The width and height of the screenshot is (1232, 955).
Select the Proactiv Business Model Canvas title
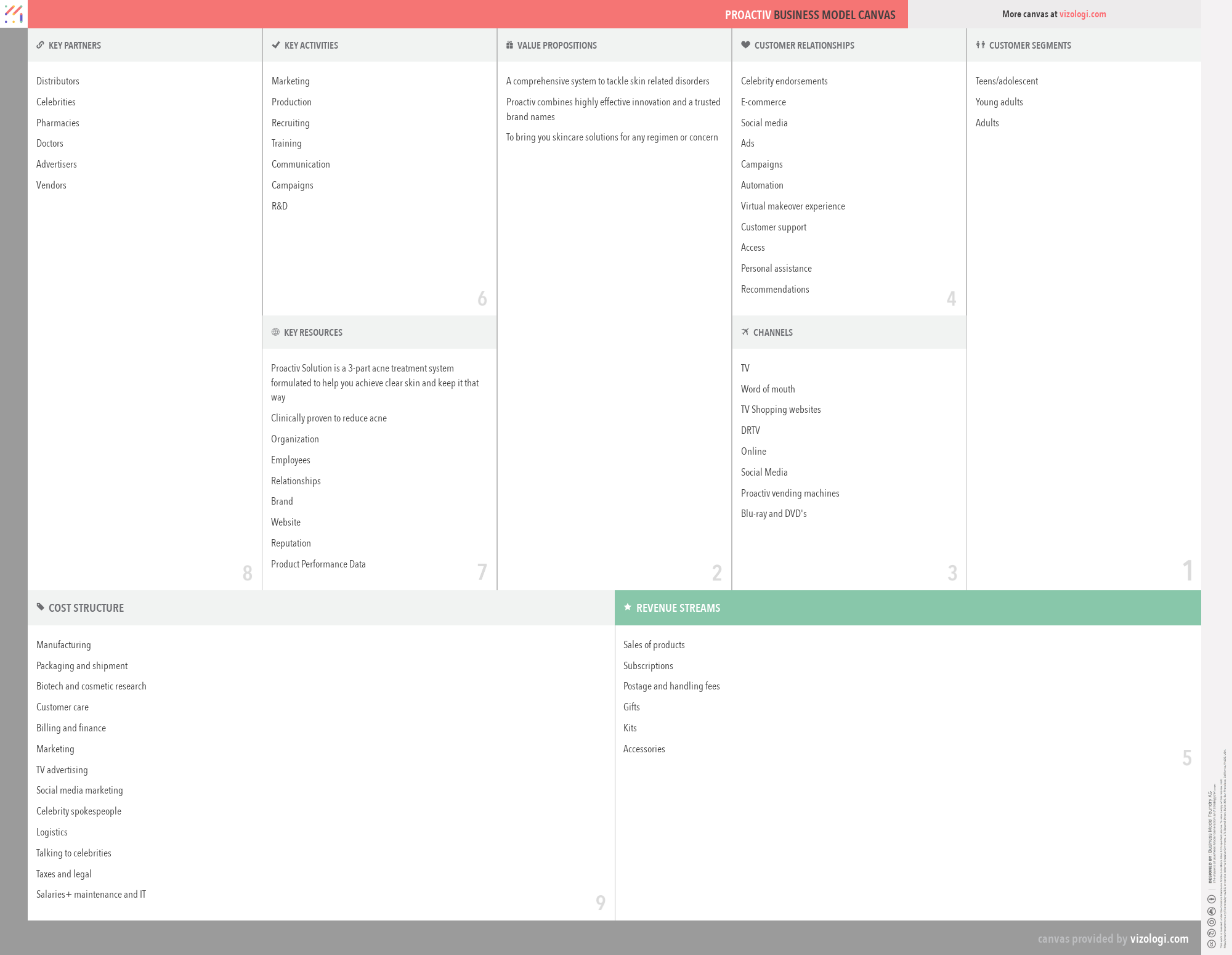(x=809, y=15)
